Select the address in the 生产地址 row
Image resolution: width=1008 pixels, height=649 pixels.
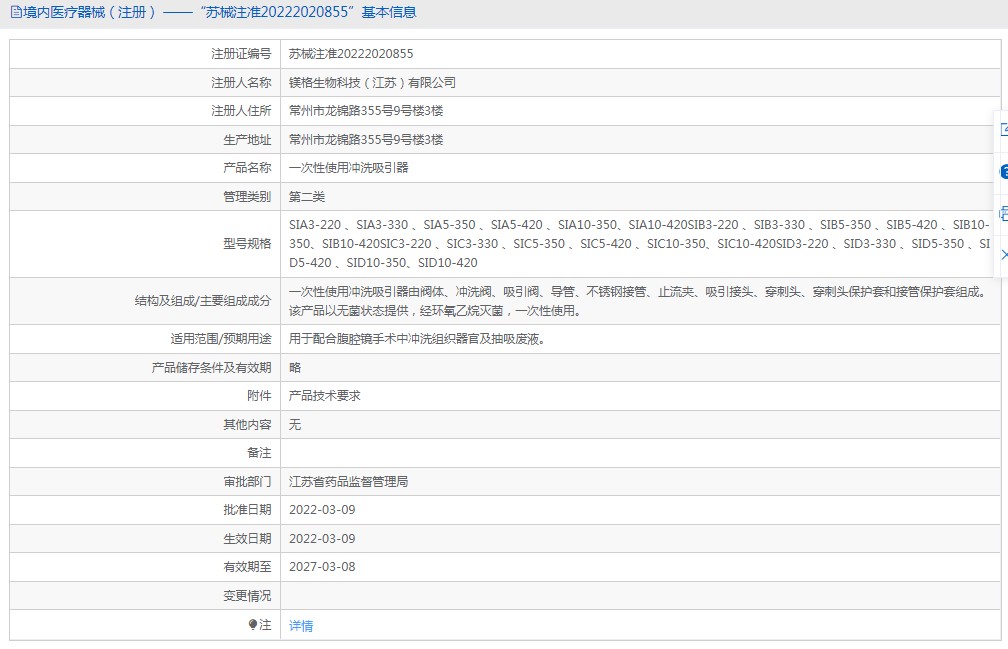(x=366, y=139)
